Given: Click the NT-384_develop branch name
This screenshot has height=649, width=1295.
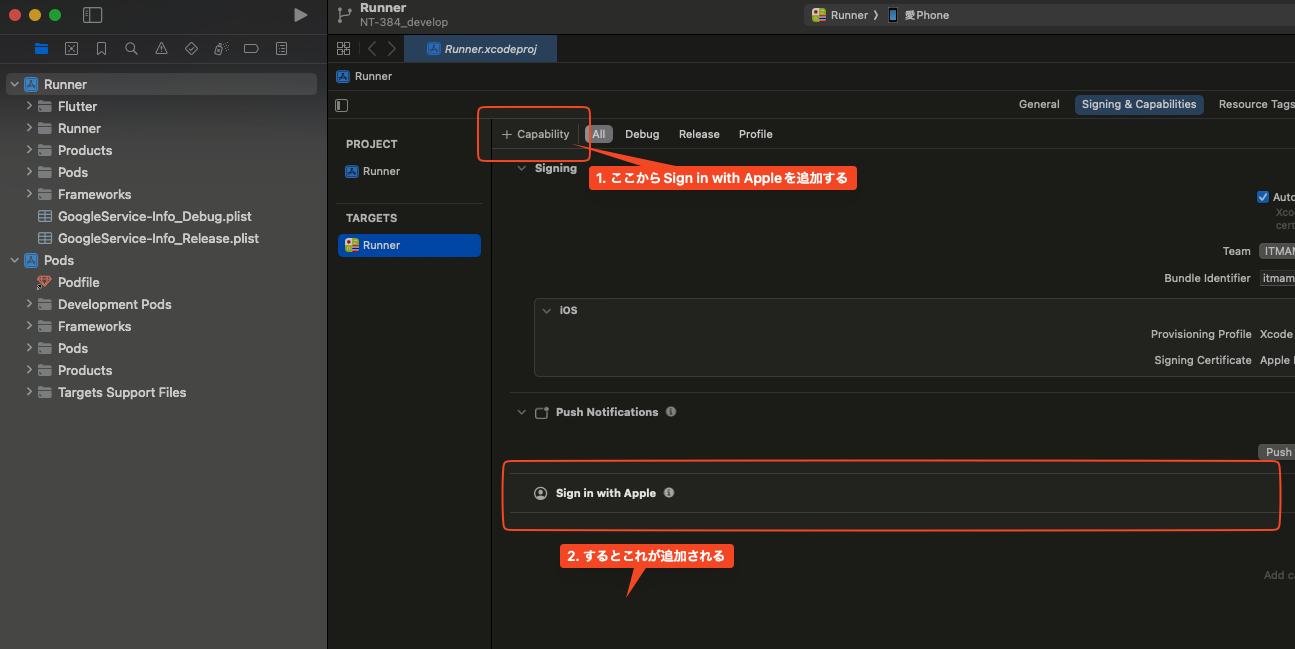Looking at the screenshot, I should point(404,22).
